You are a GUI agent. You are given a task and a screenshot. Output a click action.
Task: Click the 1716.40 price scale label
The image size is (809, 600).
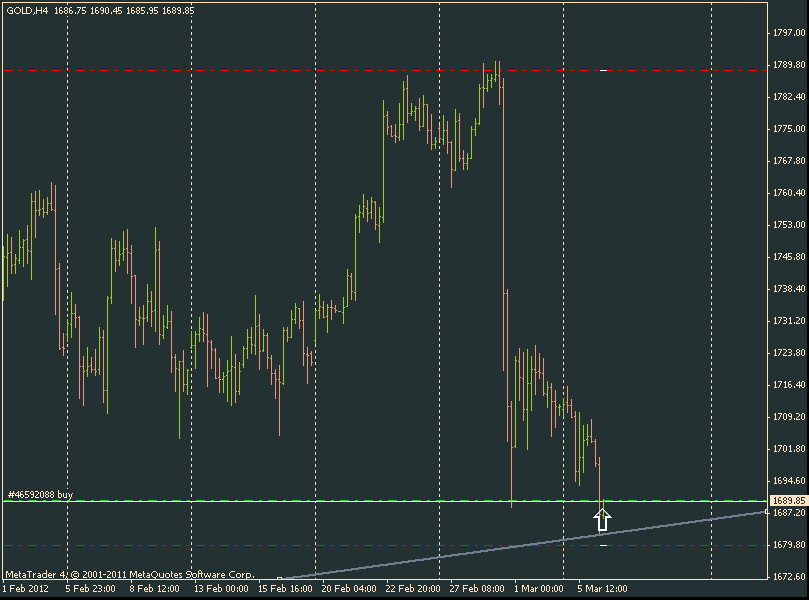pos(789,384)
